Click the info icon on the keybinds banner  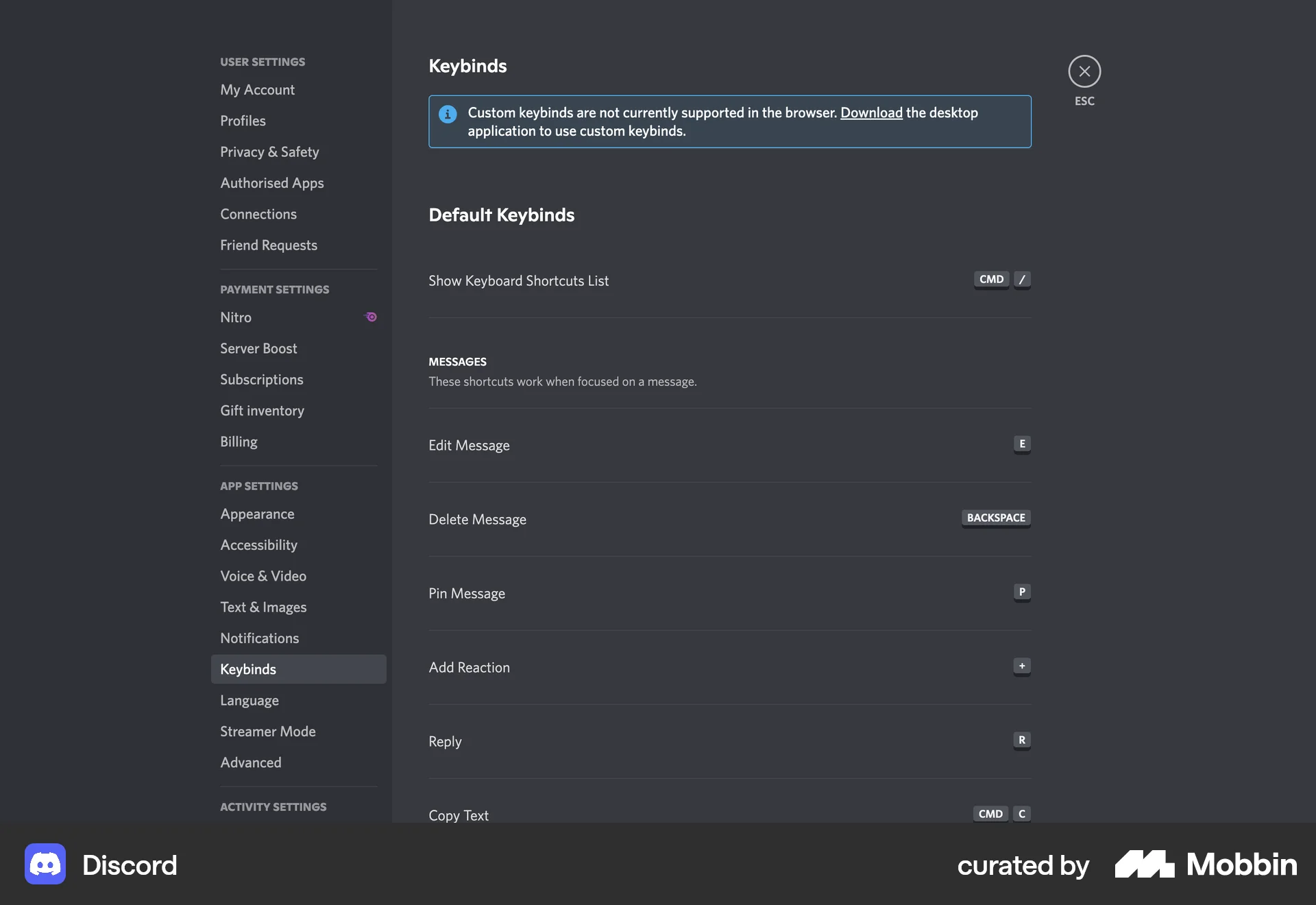coord(447,114)
